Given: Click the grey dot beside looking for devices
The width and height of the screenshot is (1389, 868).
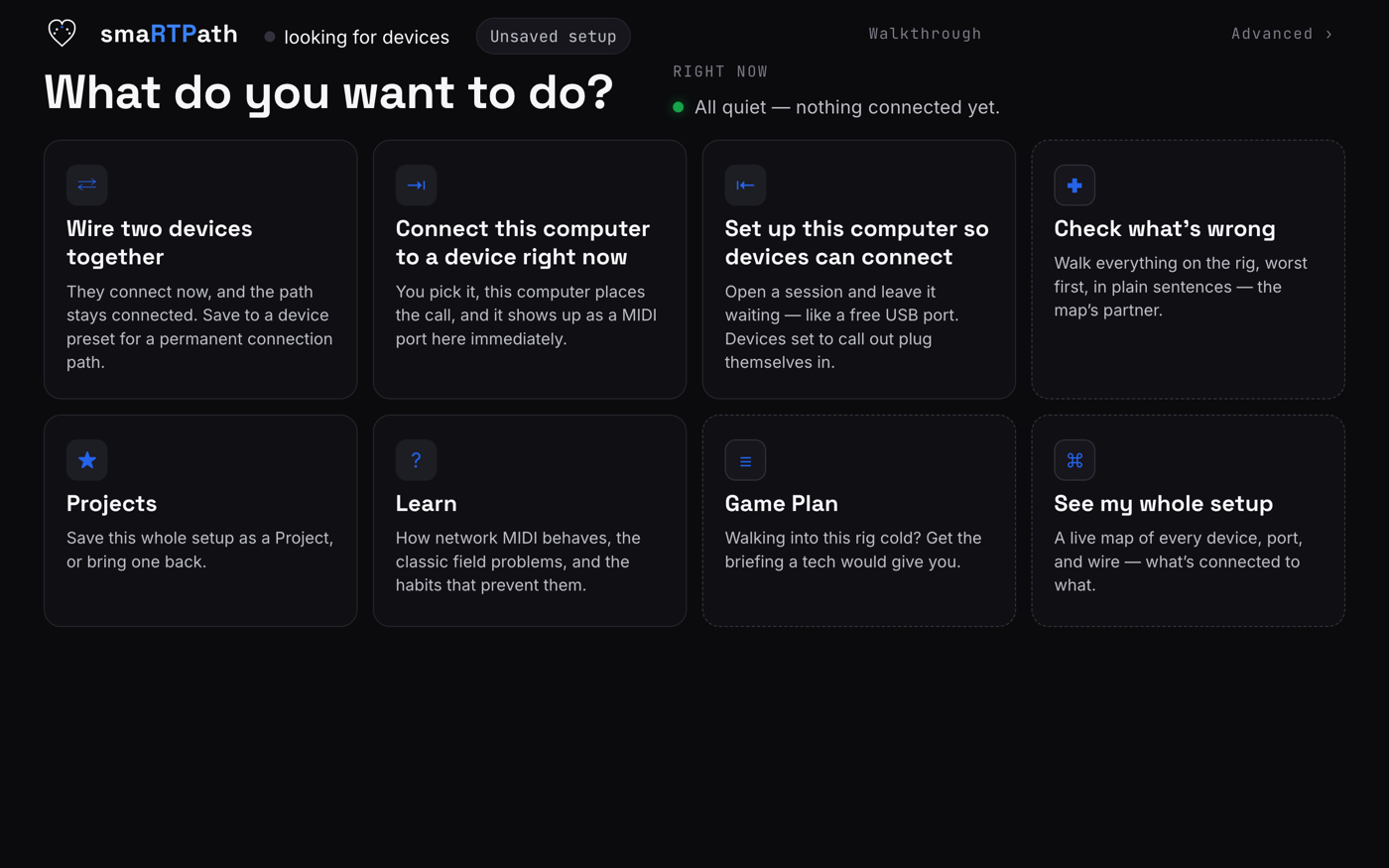Looking at the screenshot, I should point(270,37).
